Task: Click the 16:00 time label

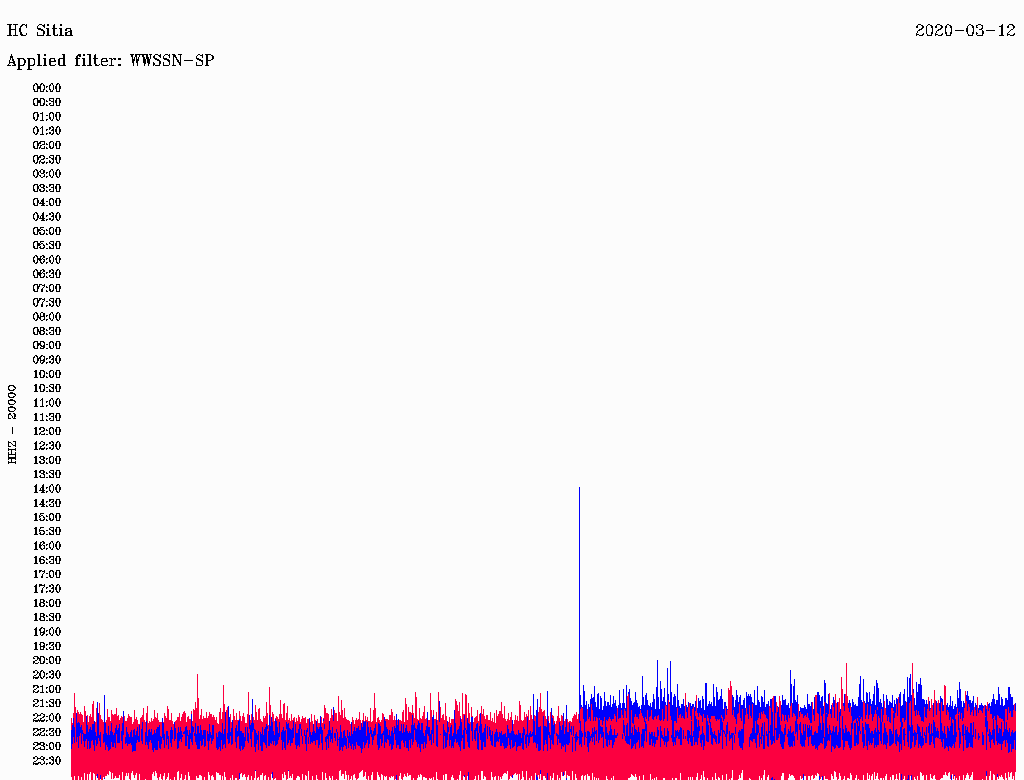Action: pyautogui.click(x=47, y=546)
